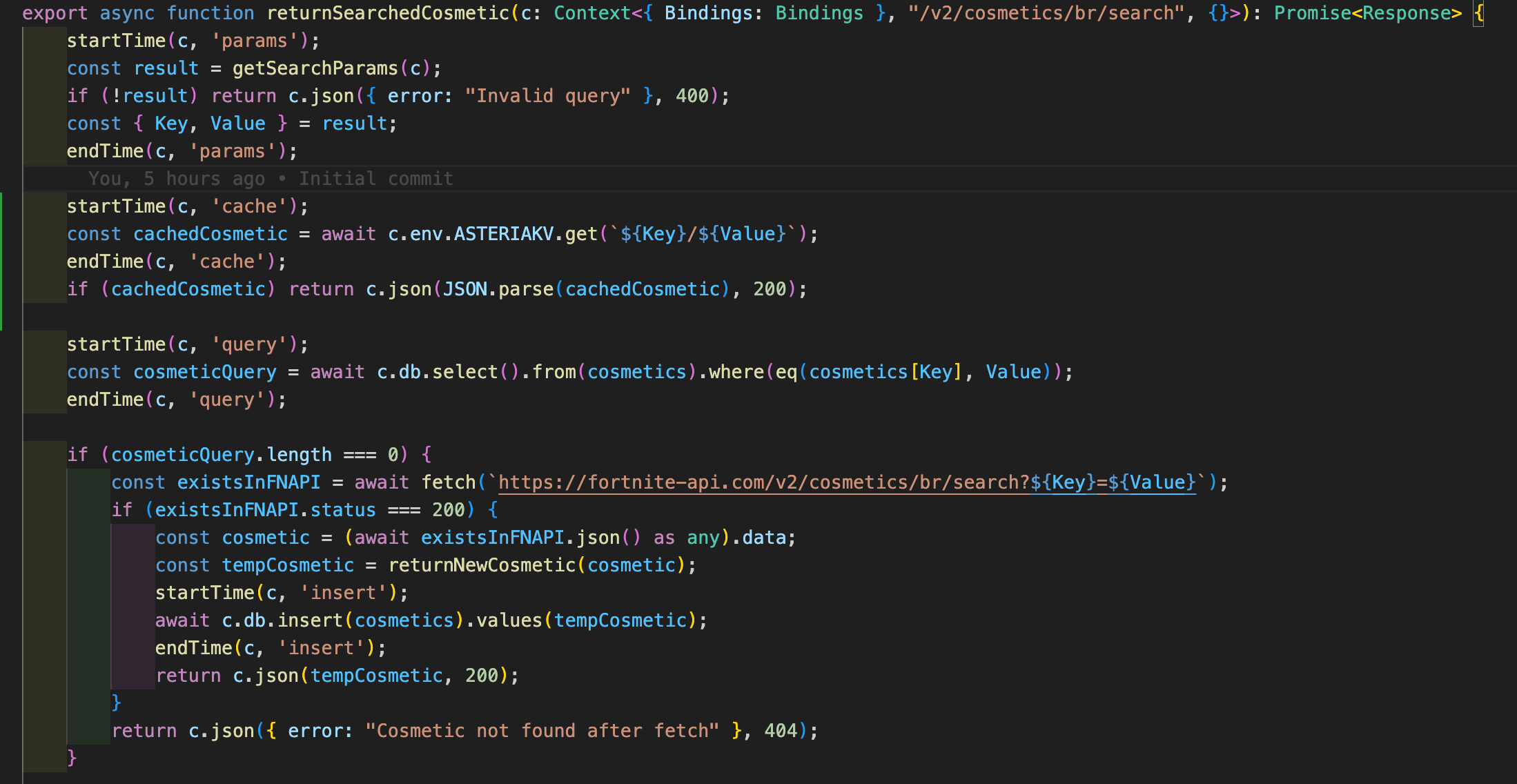
Task: Select the getSearchParams function call
Action: pos(315,68)
